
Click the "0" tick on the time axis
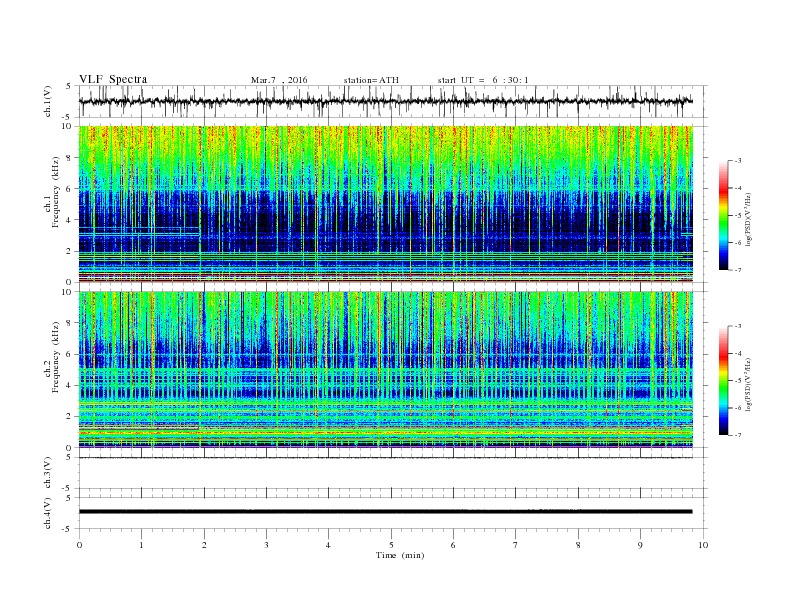coord(79,545)
